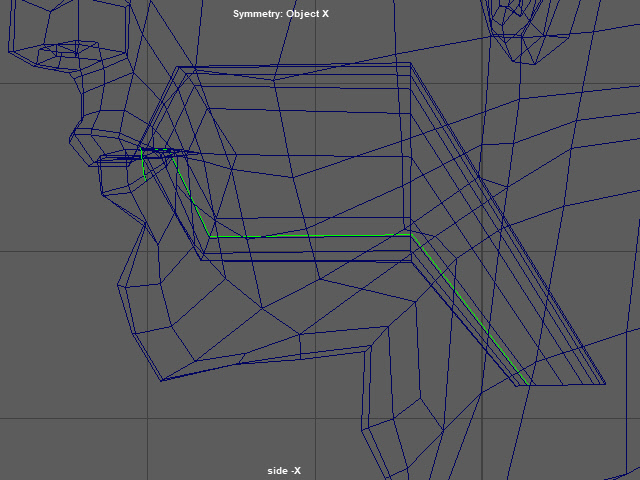Select top-left corner of the mouth cavity box
Image resolution: width=640 pixels, height=480 pixels.
tap(180, 68)
